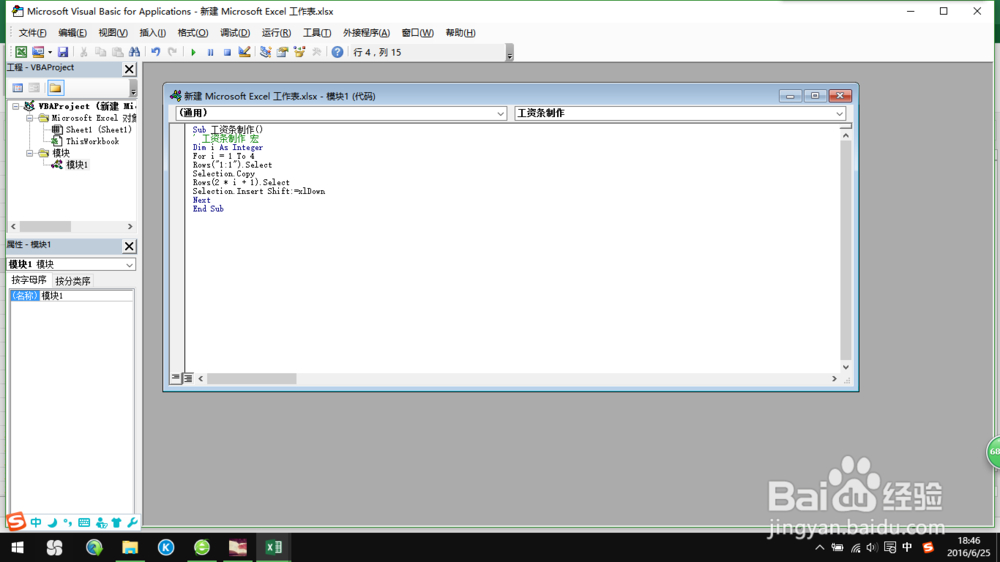Click the Insert UserForm toolbar icon
The height and width of the screenshot is (562, 1000).
pyautogui.click(x=38, y=52)
